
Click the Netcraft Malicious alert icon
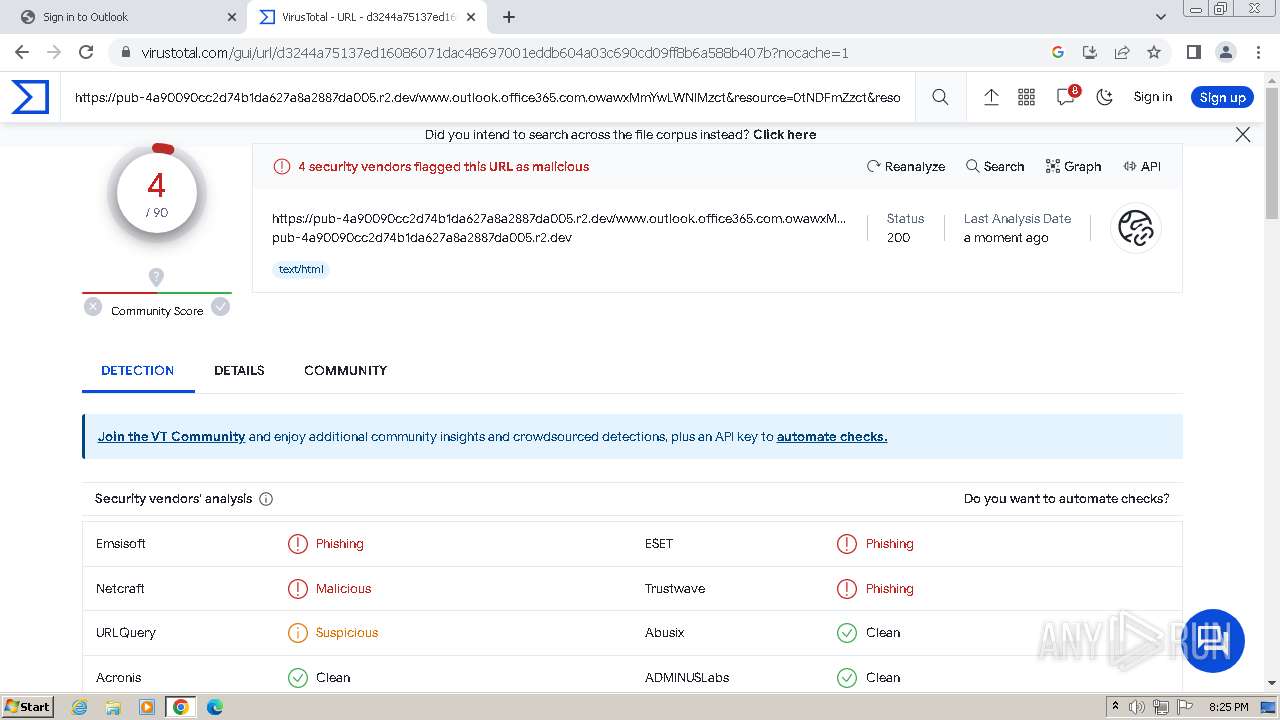click(x=298, y=589)
